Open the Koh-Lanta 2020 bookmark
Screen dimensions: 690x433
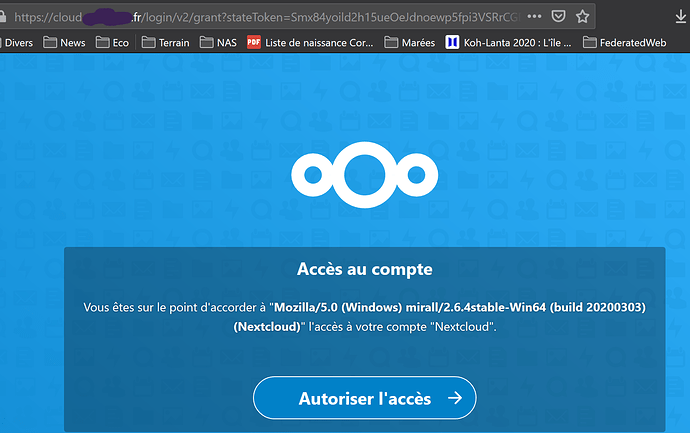(x=508, y=43)
